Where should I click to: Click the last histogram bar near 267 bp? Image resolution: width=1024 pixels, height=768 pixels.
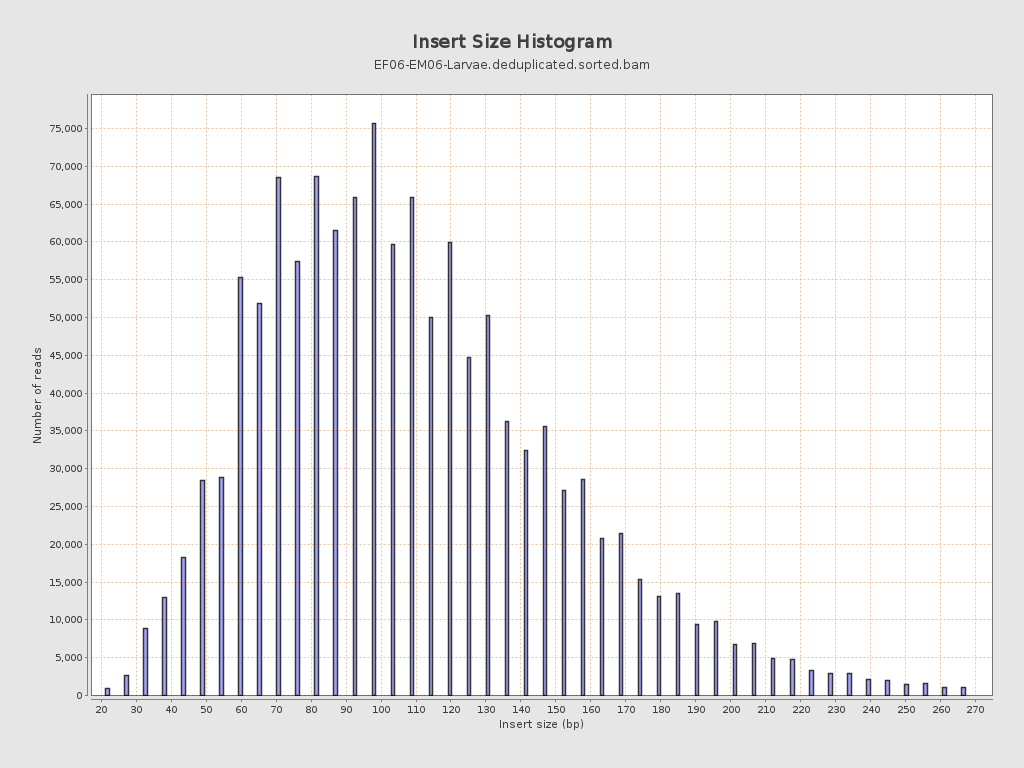coord(963,692)
